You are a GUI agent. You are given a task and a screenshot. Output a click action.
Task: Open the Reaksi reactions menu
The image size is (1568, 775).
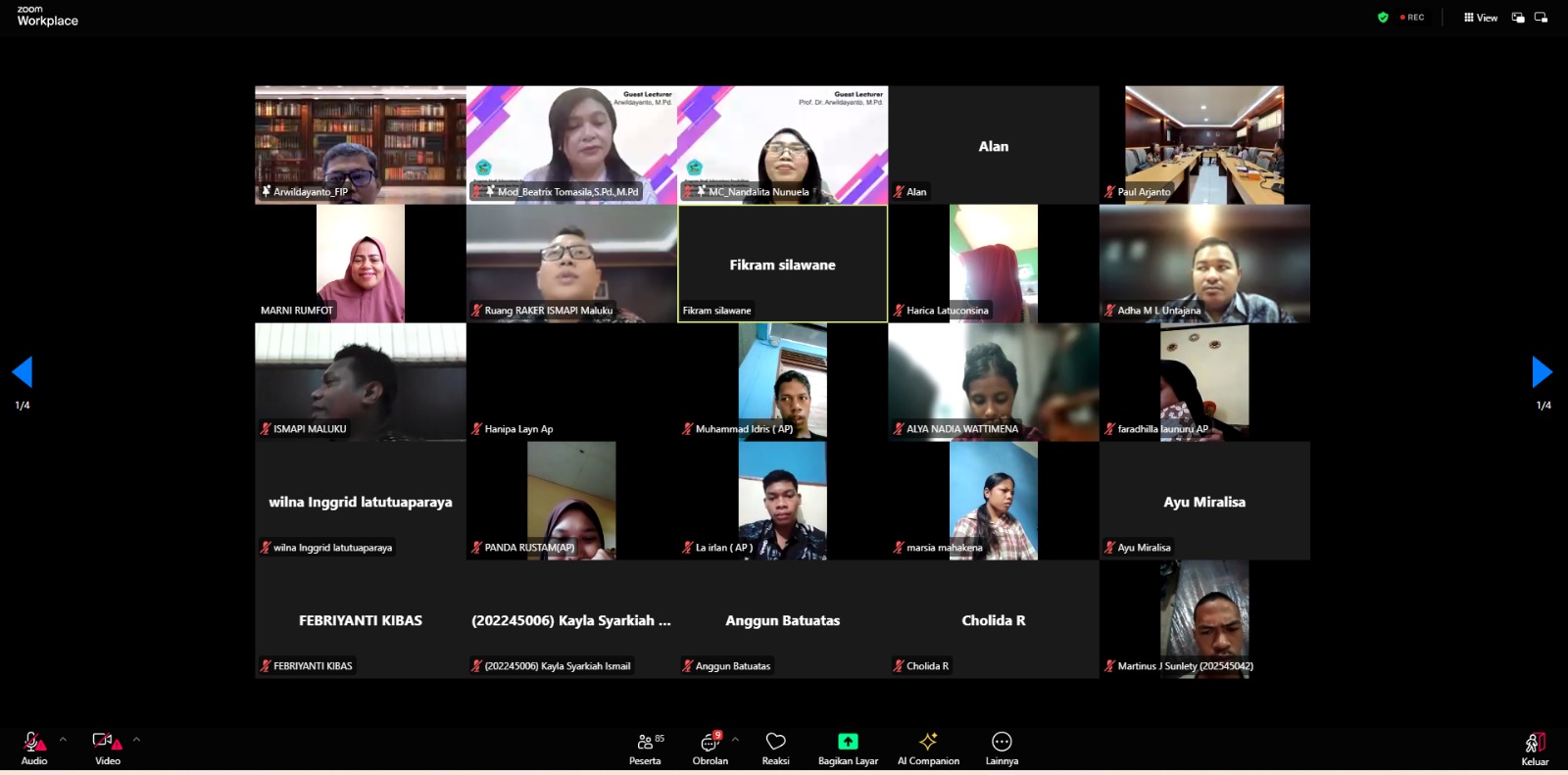coord(775,747)
